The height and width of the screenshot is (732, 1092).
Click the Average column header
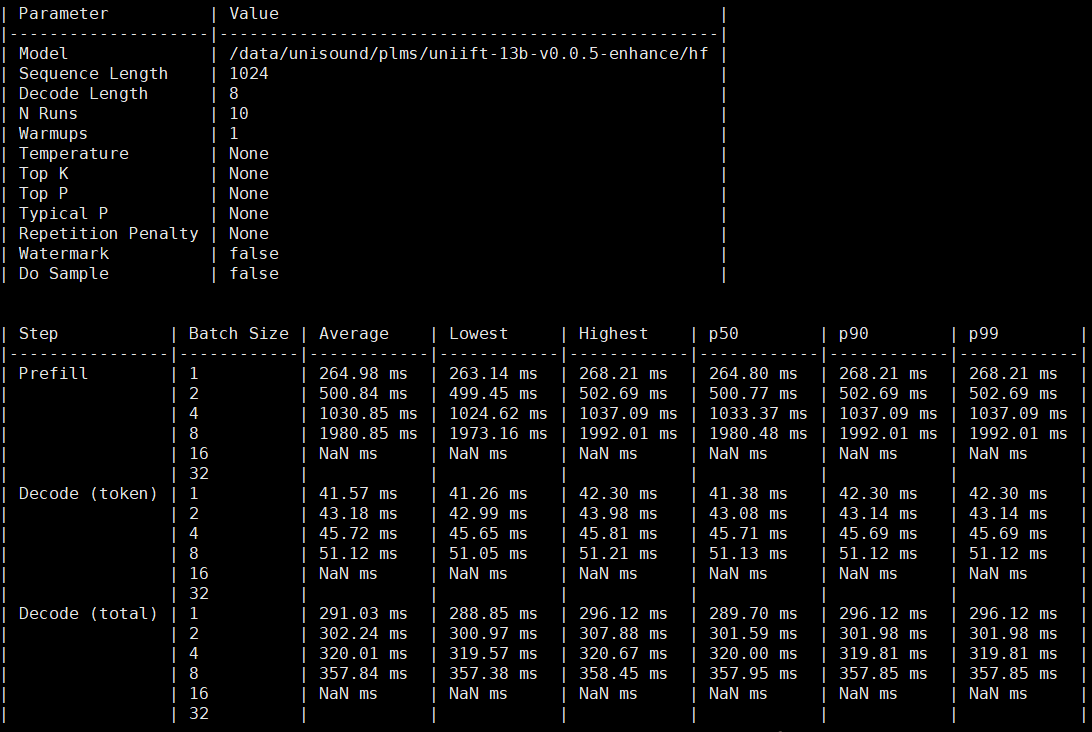click(350, 333)
